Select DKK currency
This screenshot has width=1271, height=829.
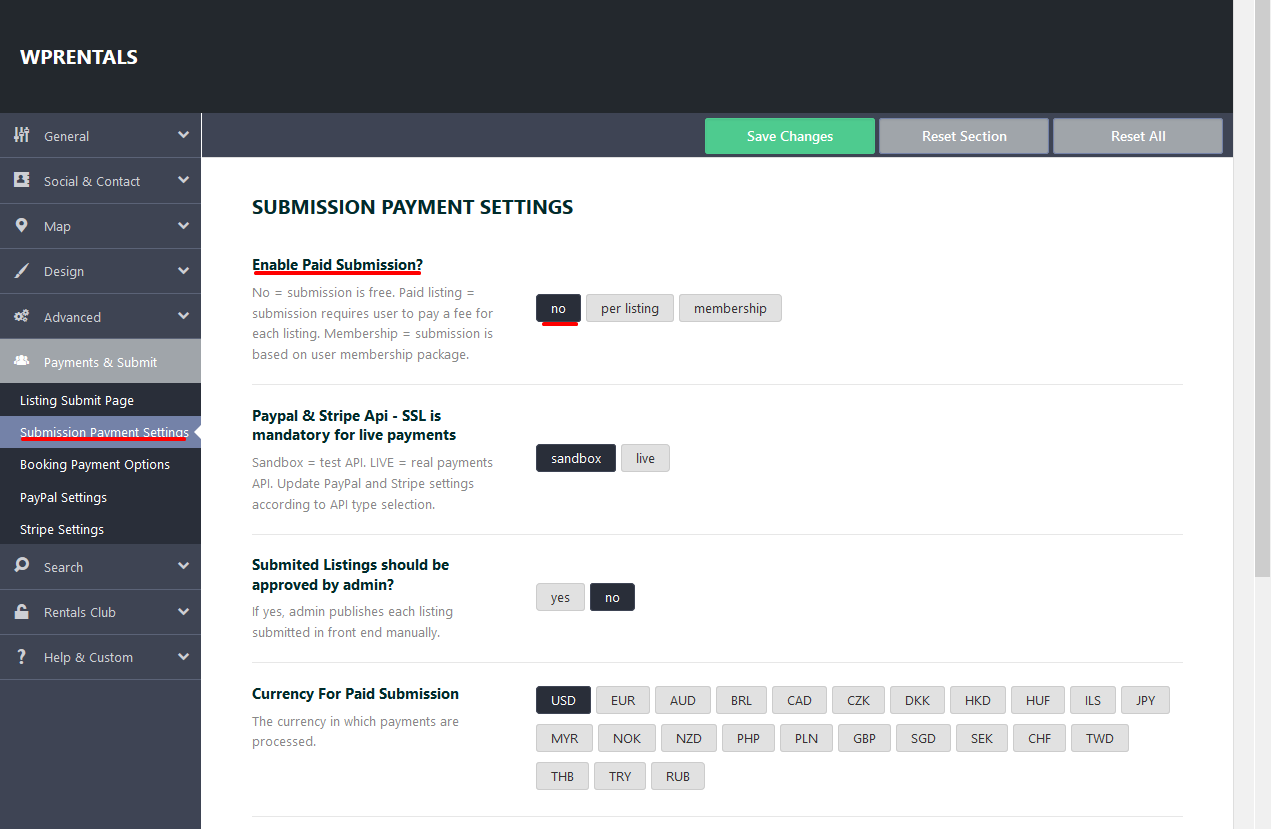tap(918, 700)
